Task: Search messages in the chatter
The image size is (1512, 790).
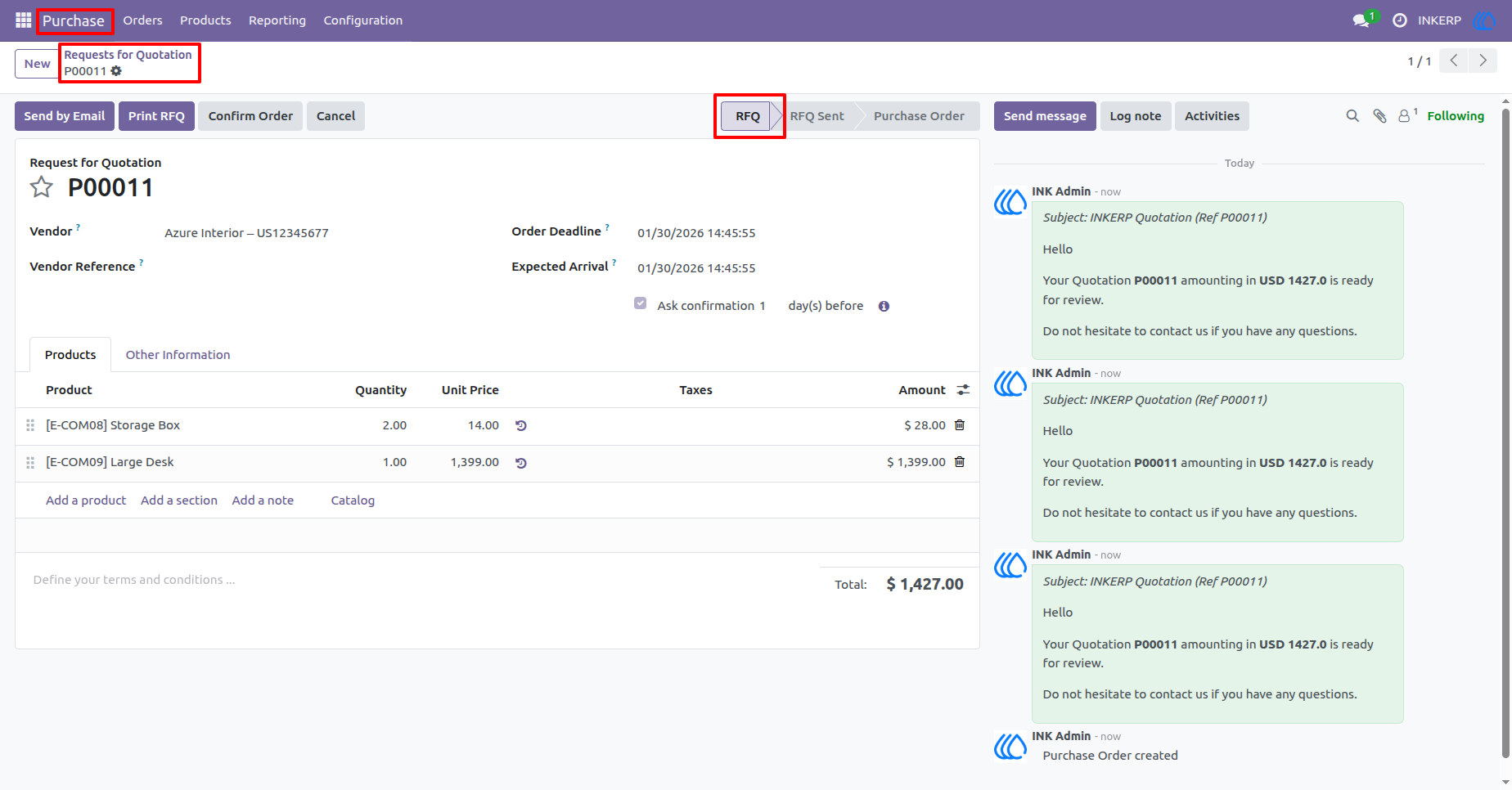Action: (x=1352, y=116)
